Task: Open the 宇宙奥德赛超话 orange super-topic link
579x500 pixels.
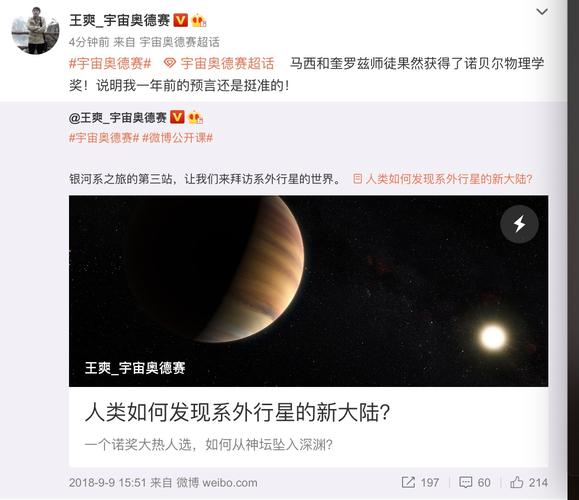Action: tap(227, 64)
